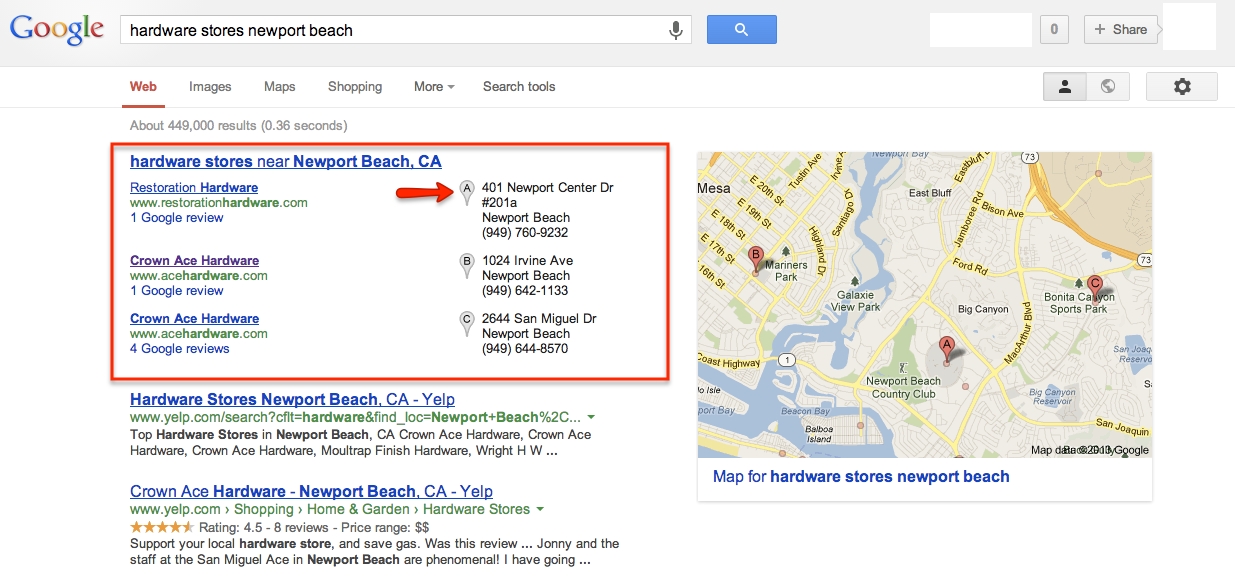Screen dimensions: 1235x574
Task: Click the gray marker C next to 2644 San Miguel Dr
Action: (466, 323)
